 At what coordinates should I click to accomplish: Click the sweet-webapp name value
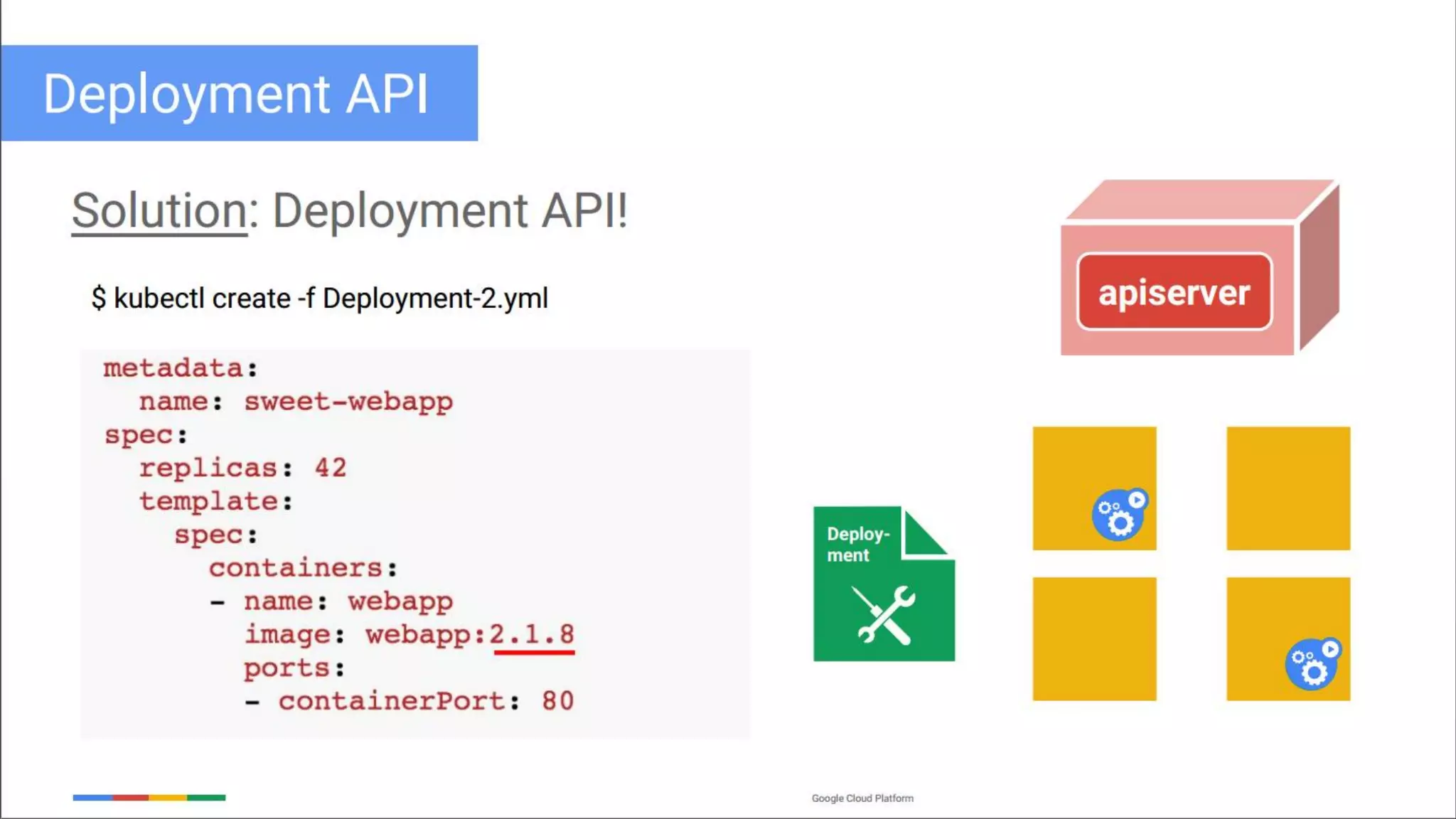pyautogui.click(x=348, y=402)
